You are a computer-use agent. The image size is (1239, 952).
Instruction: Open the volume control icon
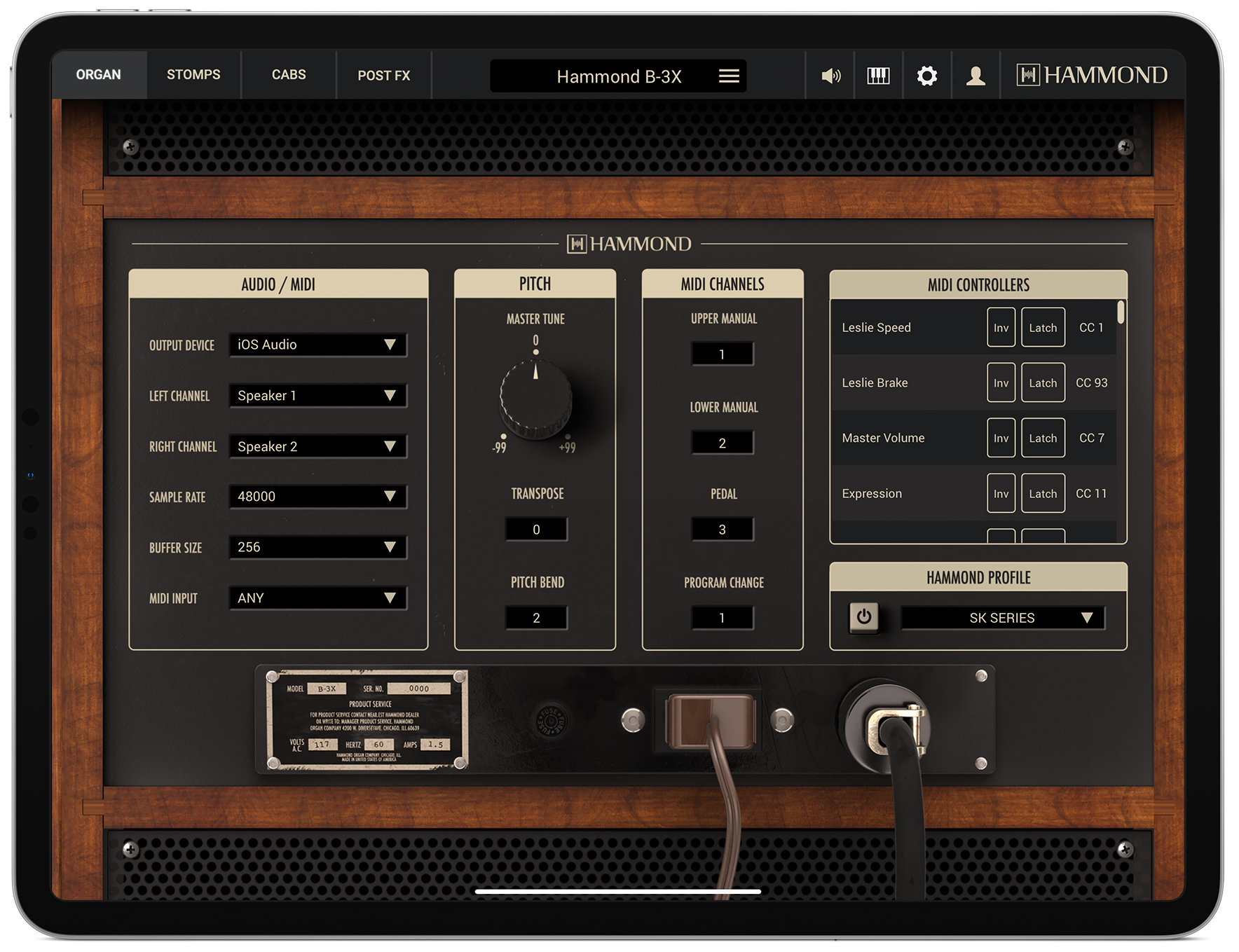coord(830,75)
